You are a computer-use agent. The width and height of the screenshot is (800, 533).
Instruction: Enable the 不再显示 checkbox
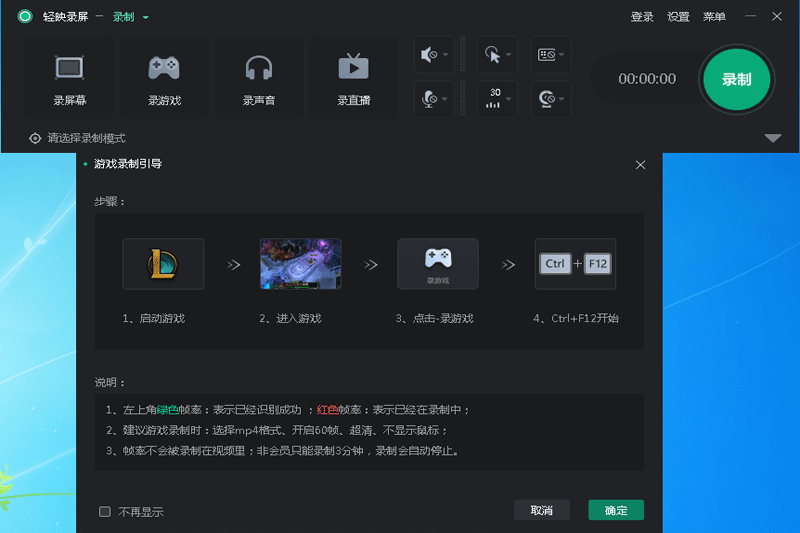[x=105, y=512]
